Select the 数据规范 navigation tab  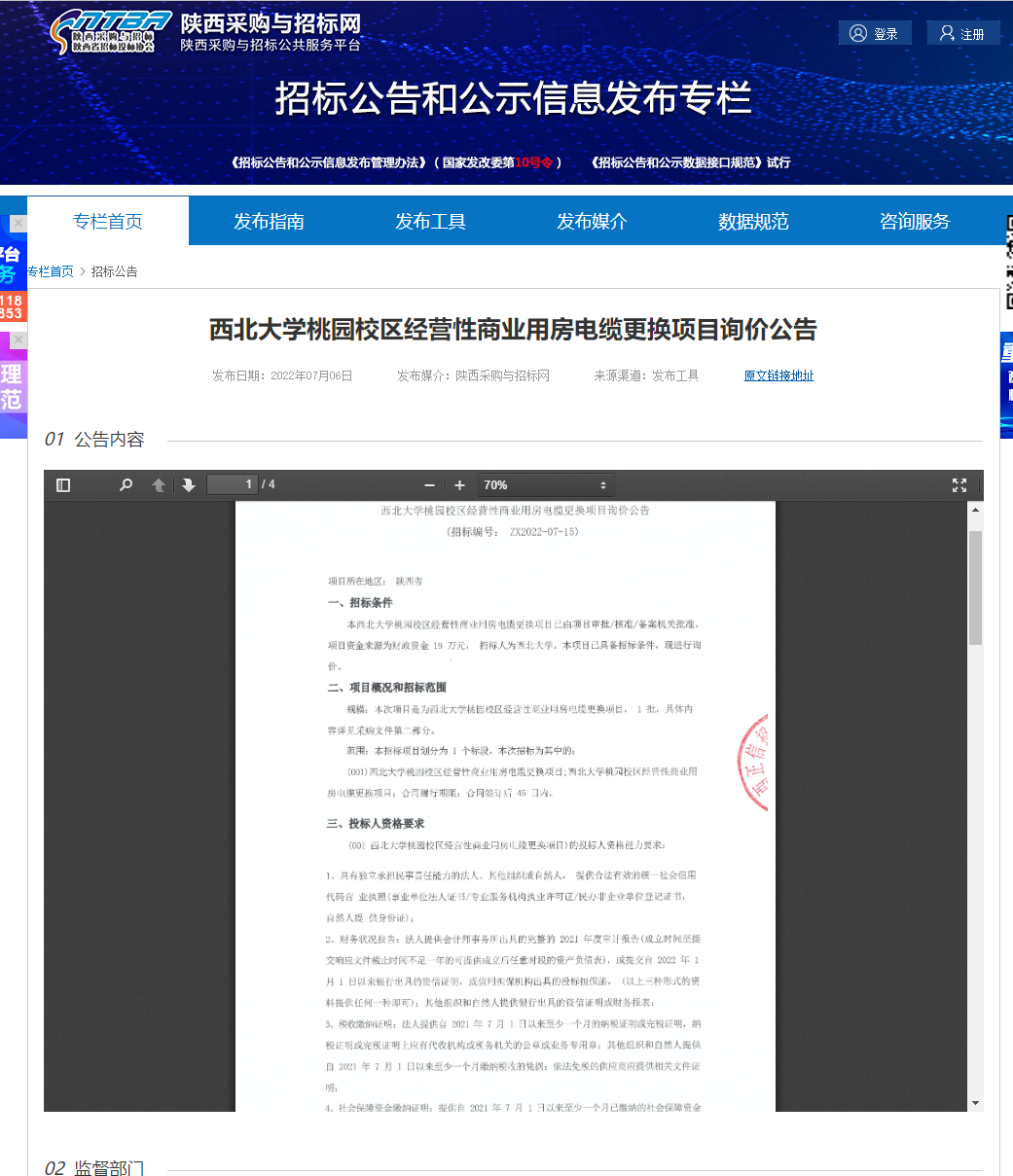point(753,222)
